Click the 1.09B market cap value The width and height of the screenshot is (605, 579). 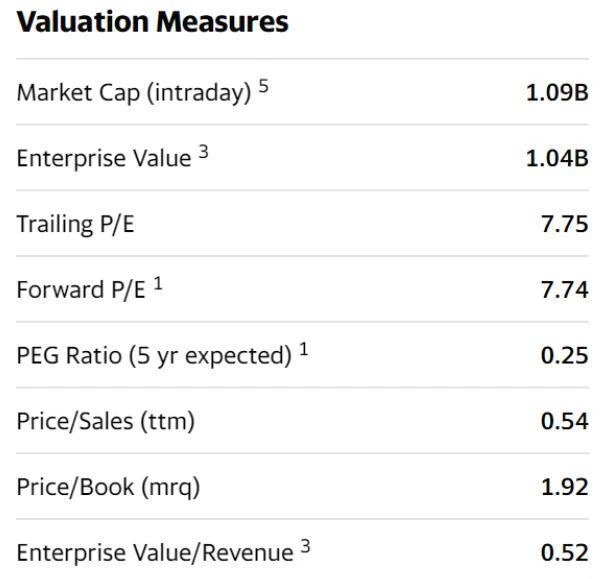coord(557,93)
